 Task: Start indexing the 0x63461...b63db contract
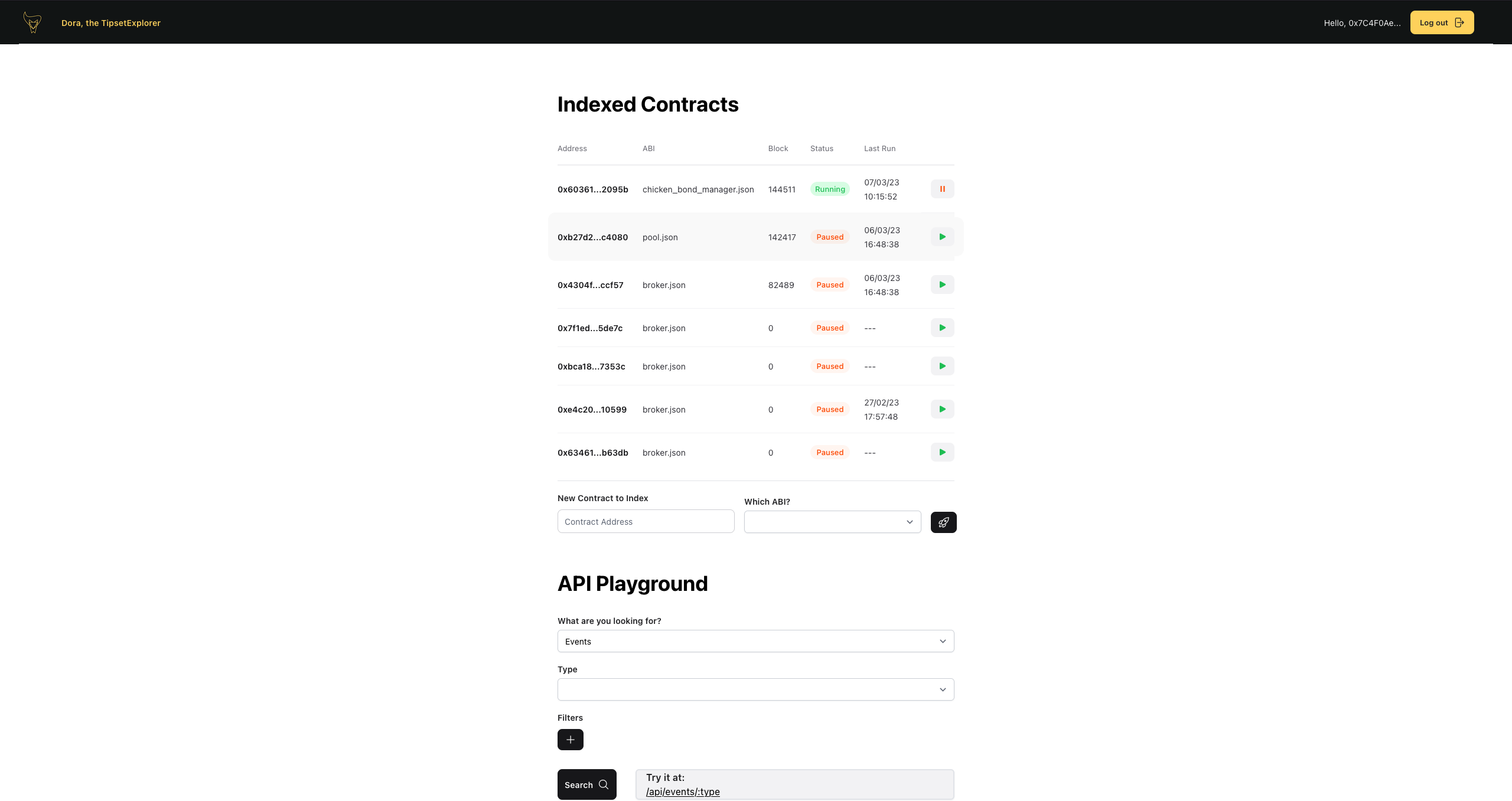(942, 453)
